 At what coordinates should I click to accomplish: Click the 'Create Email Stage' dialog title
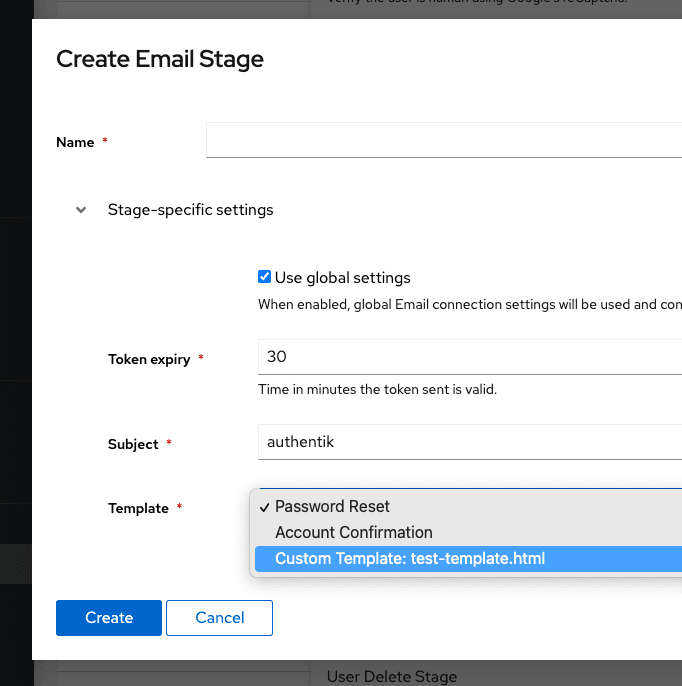point(160,59)
